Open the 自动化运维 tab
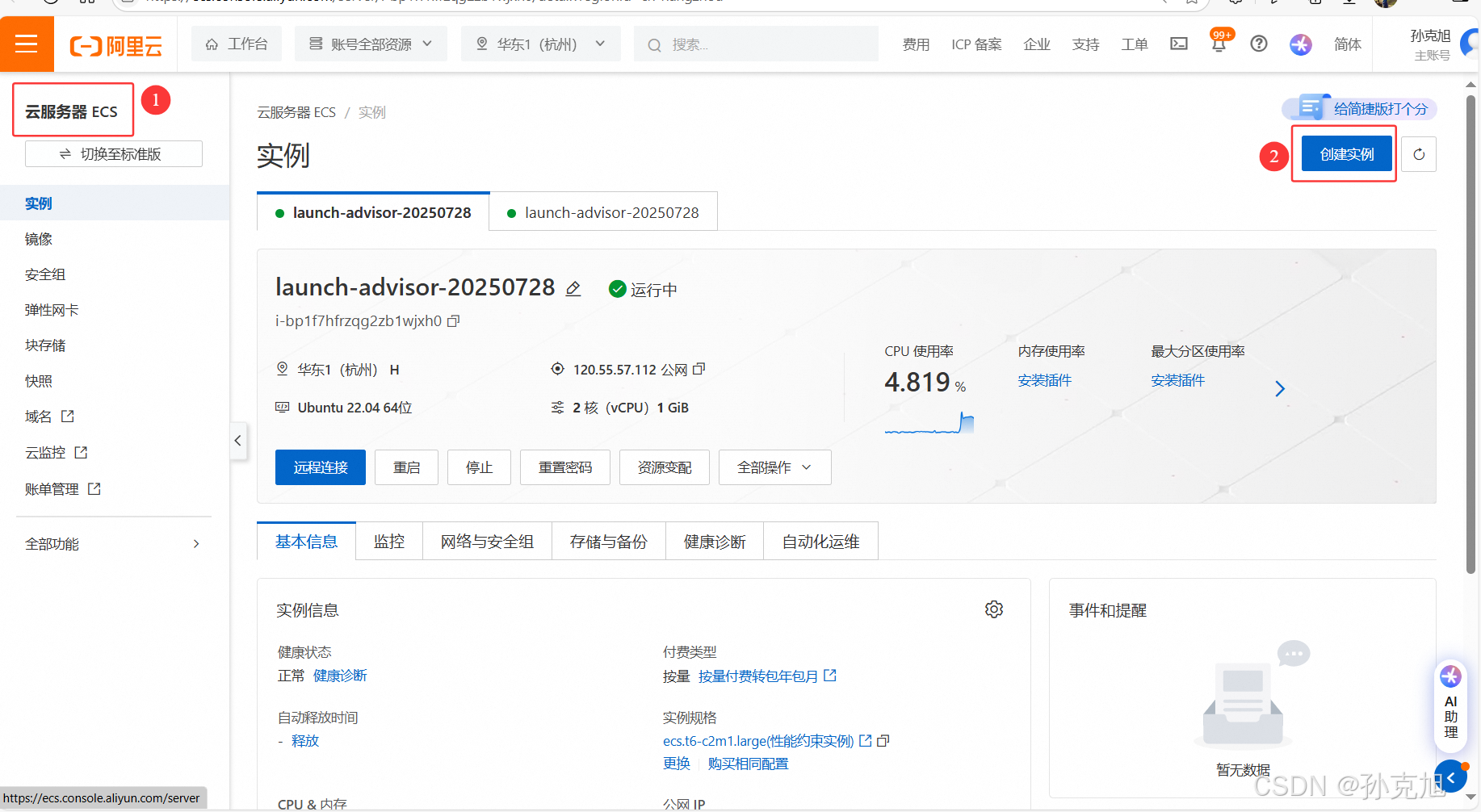This screenshot has height=812, width=1481. [820, 542]
